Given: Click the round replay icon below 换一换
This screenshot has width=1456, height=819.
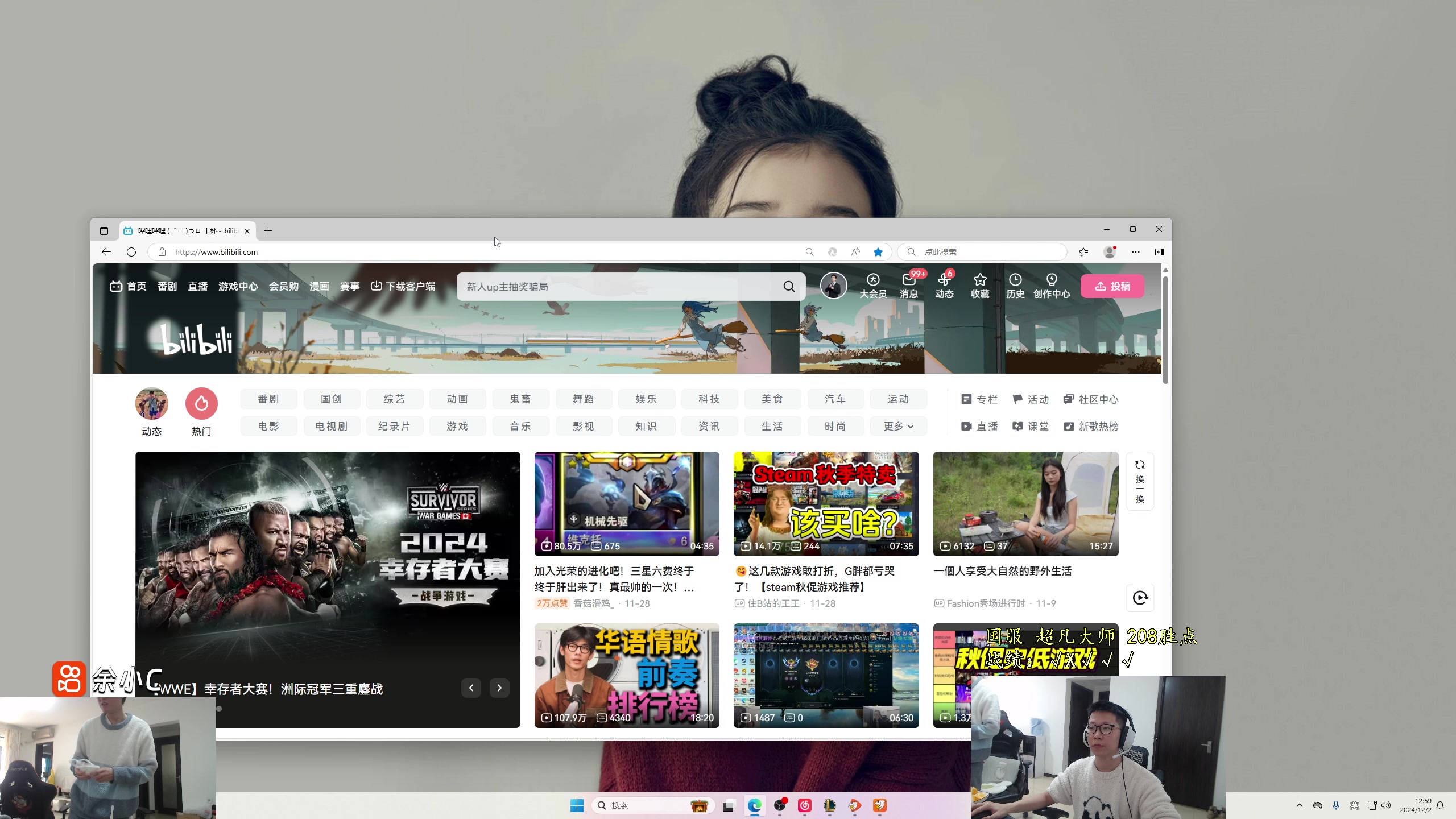Looking at the screenshot, I should tap(1140, 598).
